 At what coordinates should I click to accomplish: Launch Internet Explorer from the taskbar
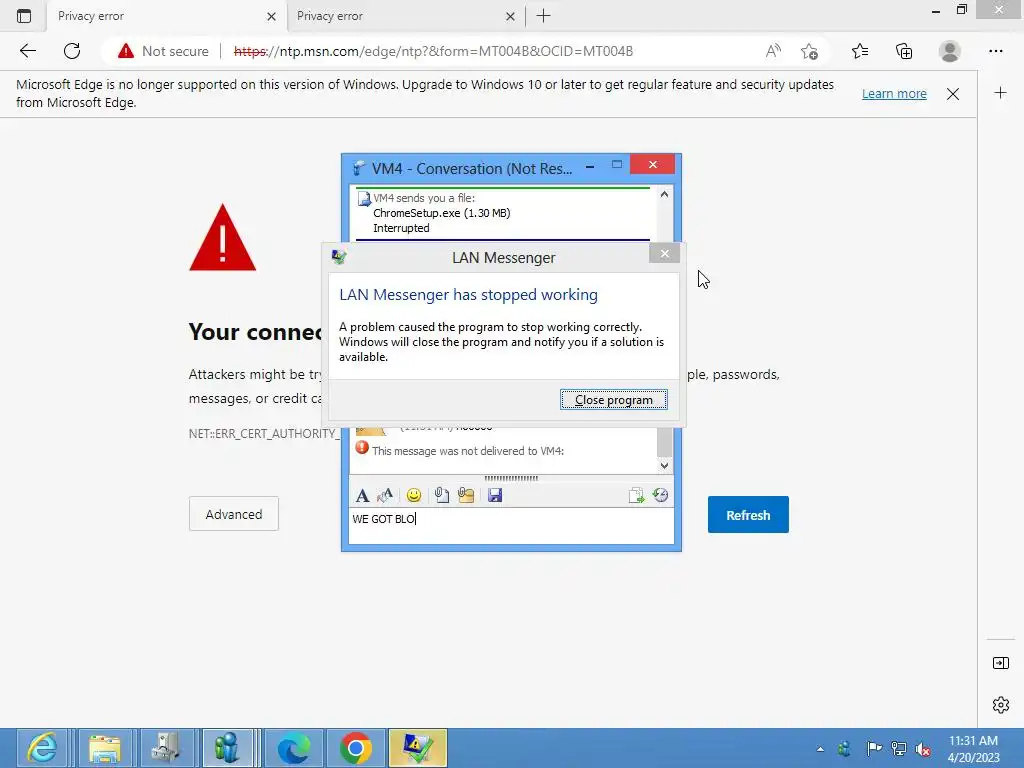click(x=42, y=748)
